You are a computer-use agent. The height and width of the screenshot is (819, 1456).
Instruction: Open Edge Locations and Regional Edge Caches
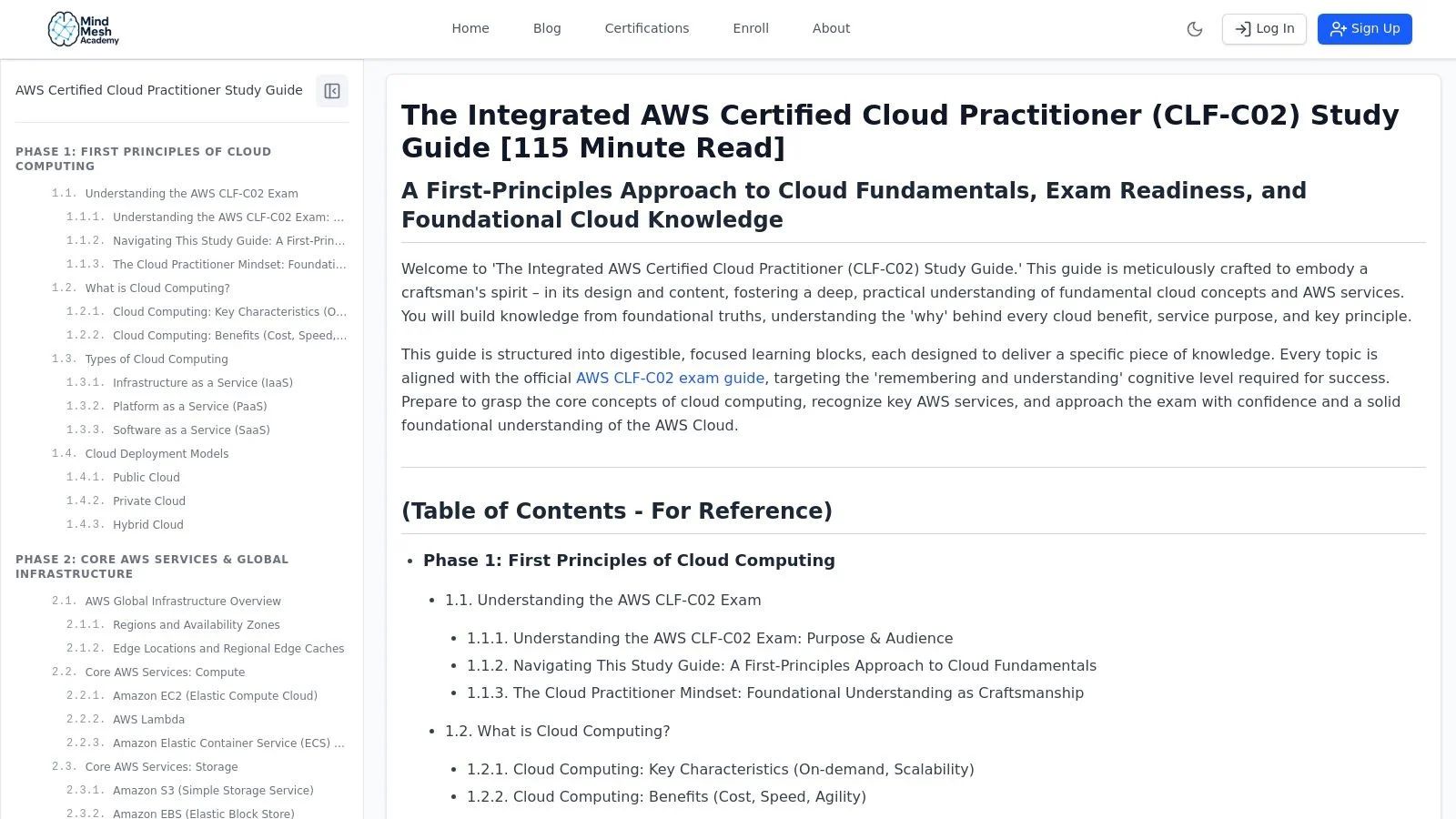click(228, 649)
